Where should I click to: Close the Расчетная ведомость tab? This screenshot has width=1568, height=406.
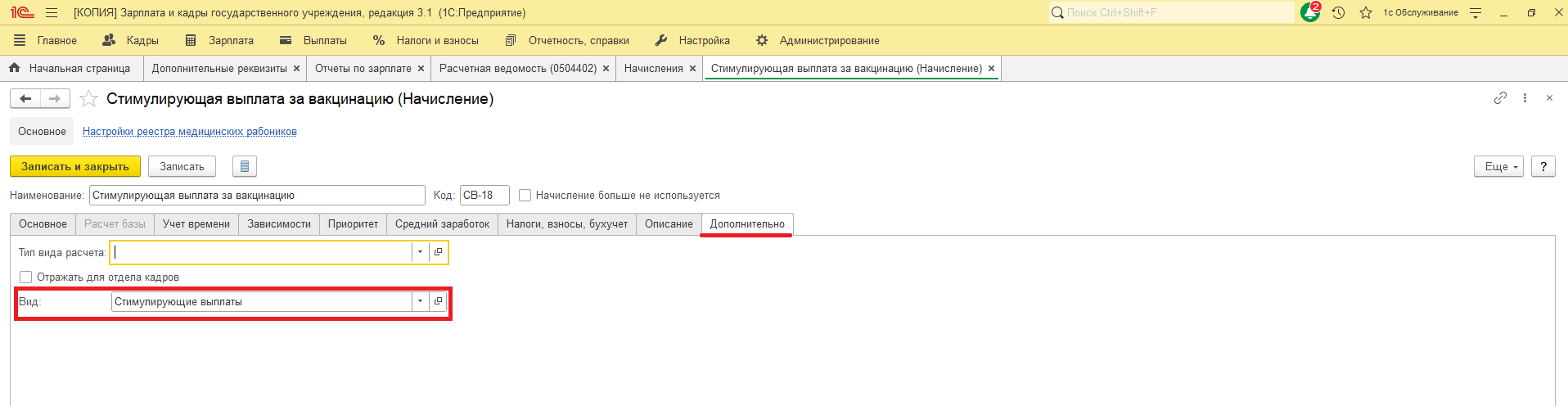tap(606, 69)
